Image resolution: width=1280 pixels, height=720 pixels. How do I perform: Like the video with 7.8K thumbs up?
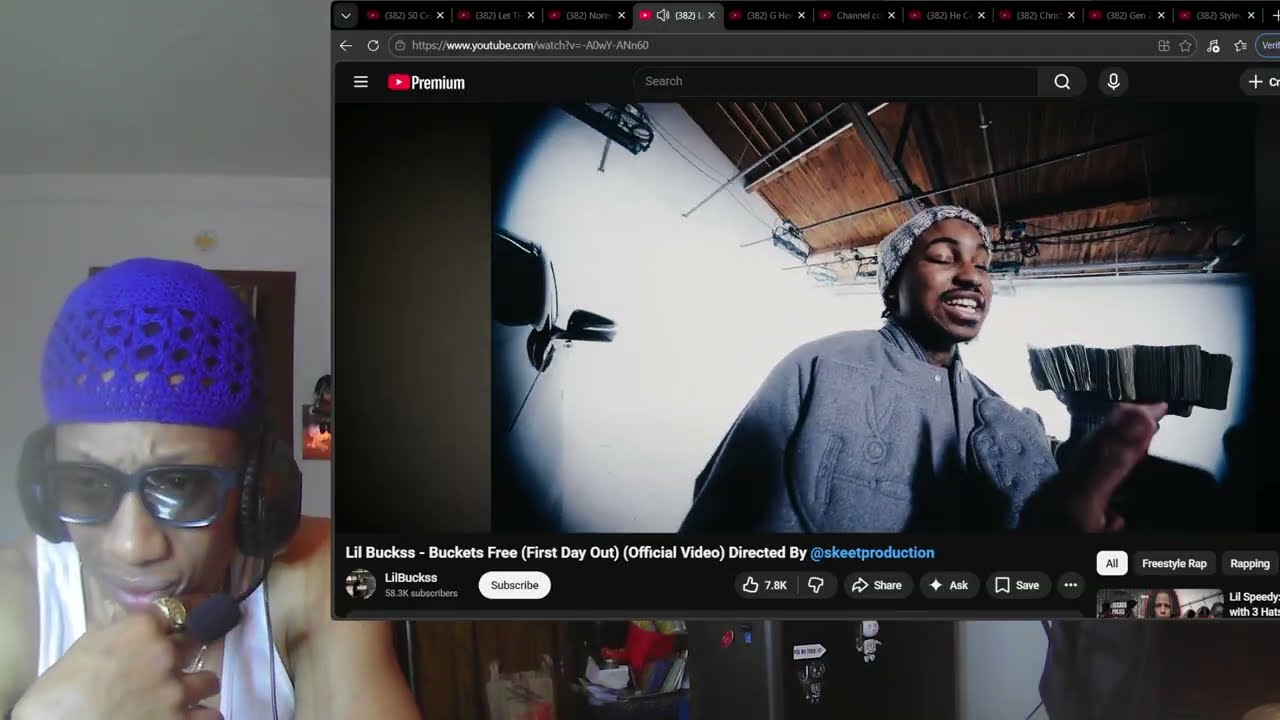(x=765, y=585)
